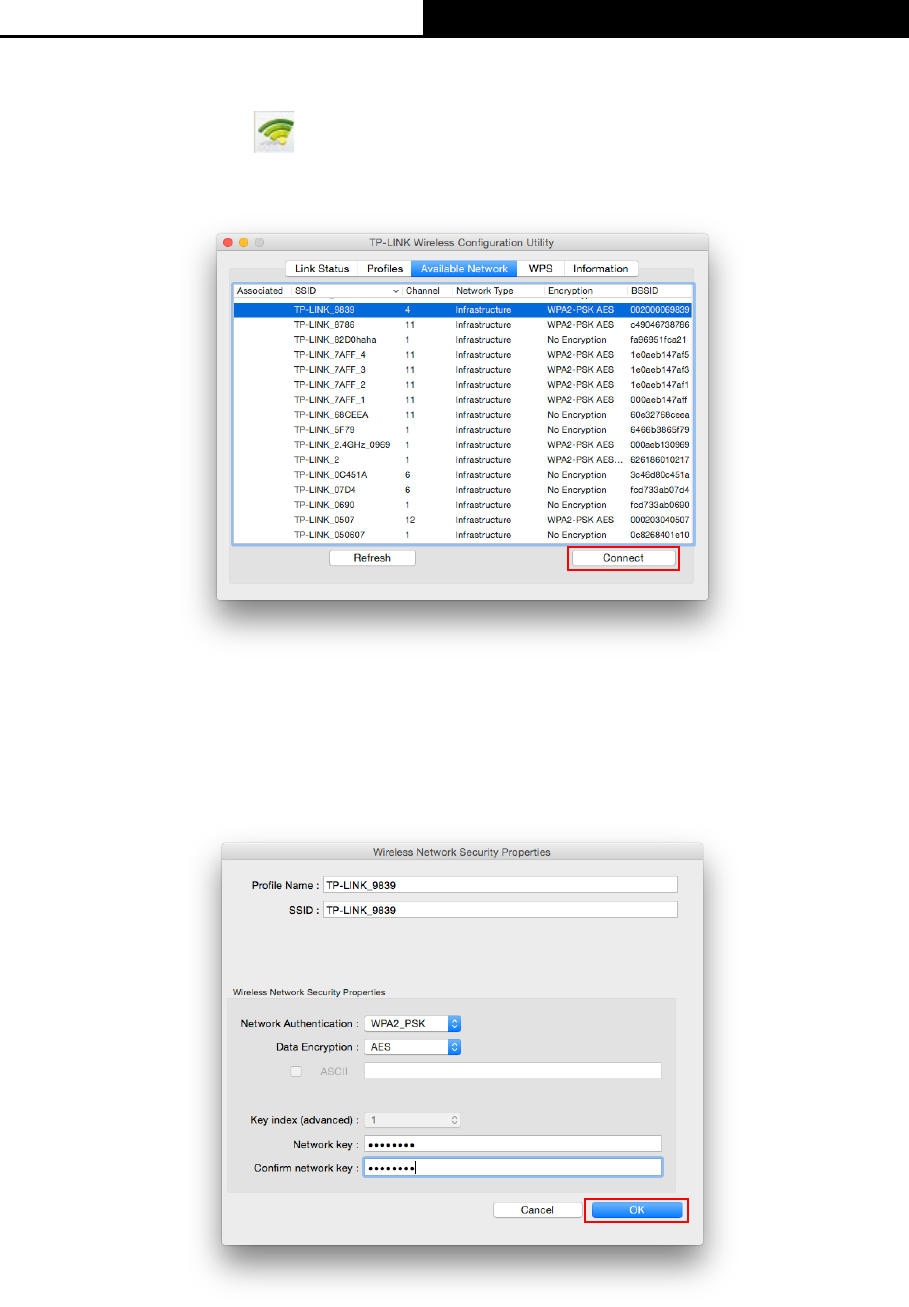Click BSSID c49046738786 cell
The height and width of the screenshot is (1307, 909).
[660, 325]
